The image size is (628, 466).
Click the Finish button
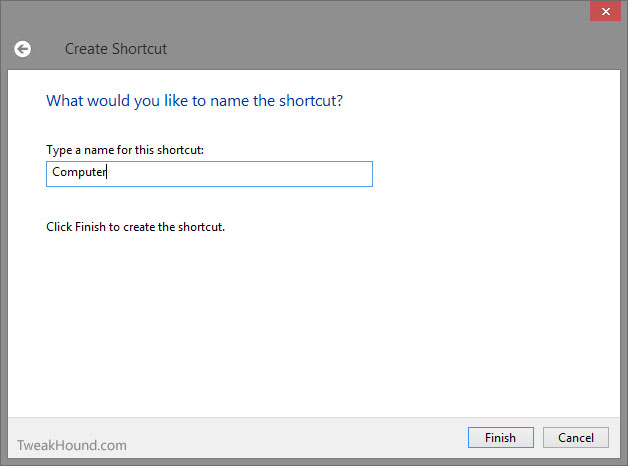click(x=501, y=438)
